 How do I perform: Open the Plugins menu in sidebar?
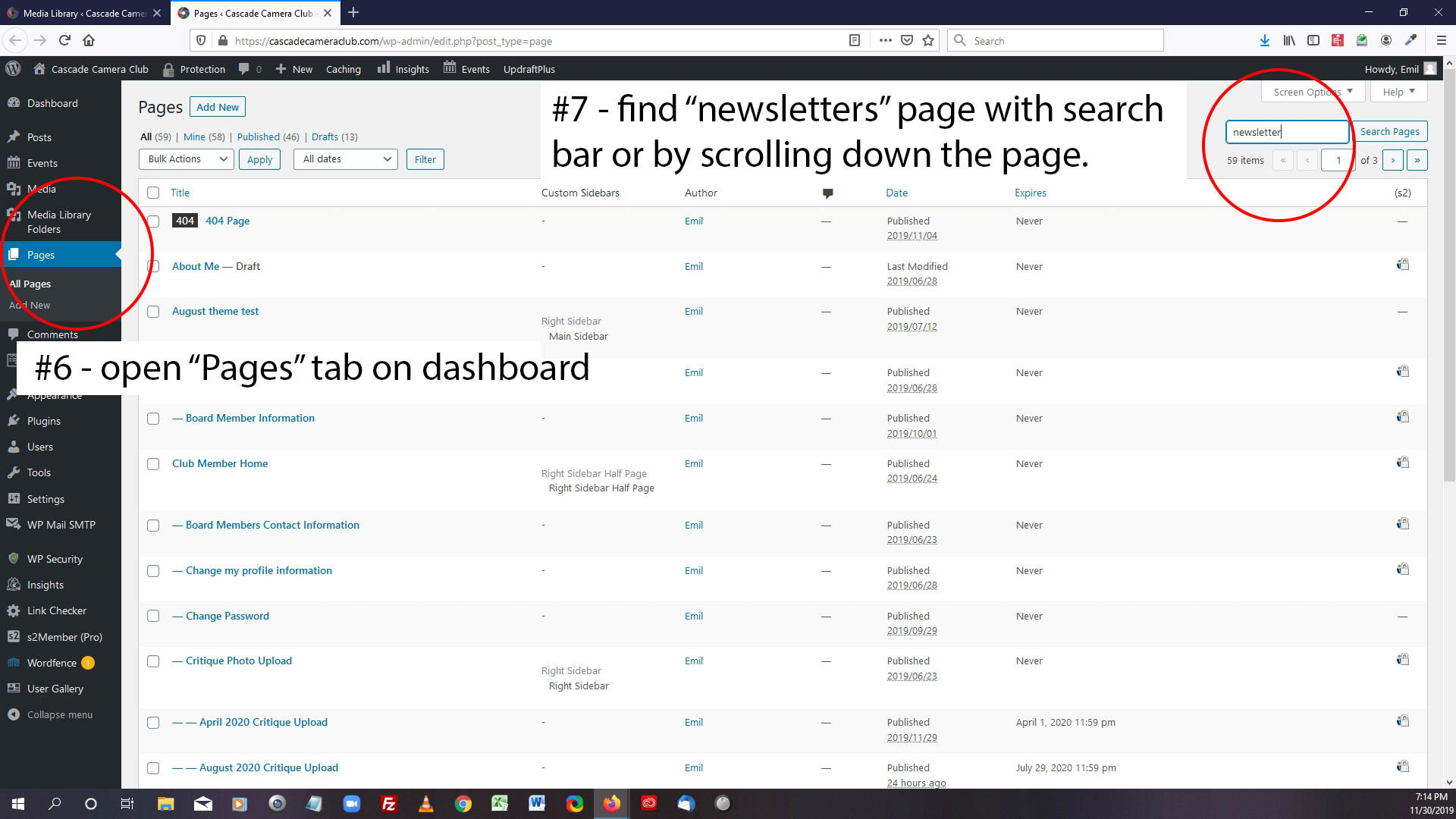[x=43, y=421]
